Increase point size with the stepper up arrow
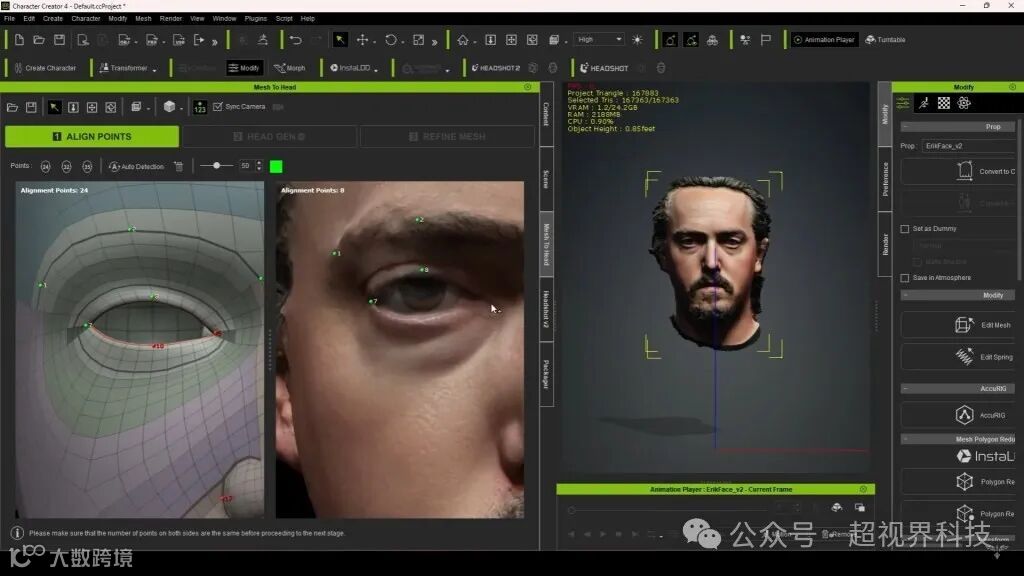 259,163
